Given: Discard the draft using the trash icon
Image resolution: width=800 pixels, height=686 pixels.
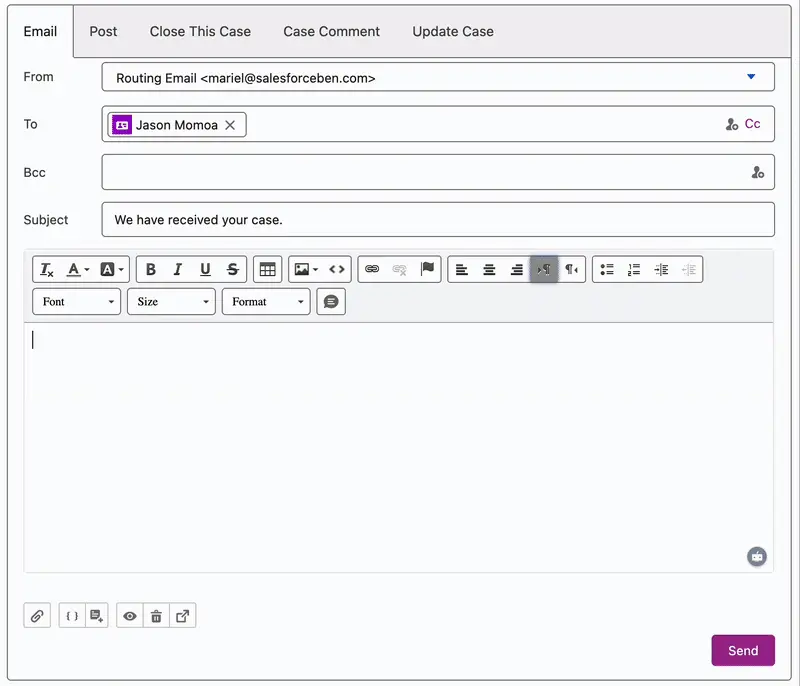Looking at the screenshot, I should 156,616.
